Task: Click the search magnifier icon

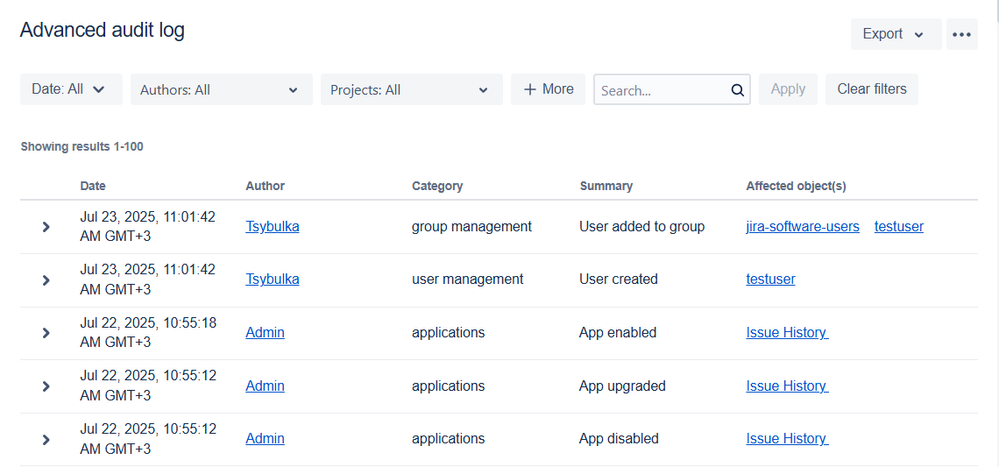Action: tap(737, 90)
